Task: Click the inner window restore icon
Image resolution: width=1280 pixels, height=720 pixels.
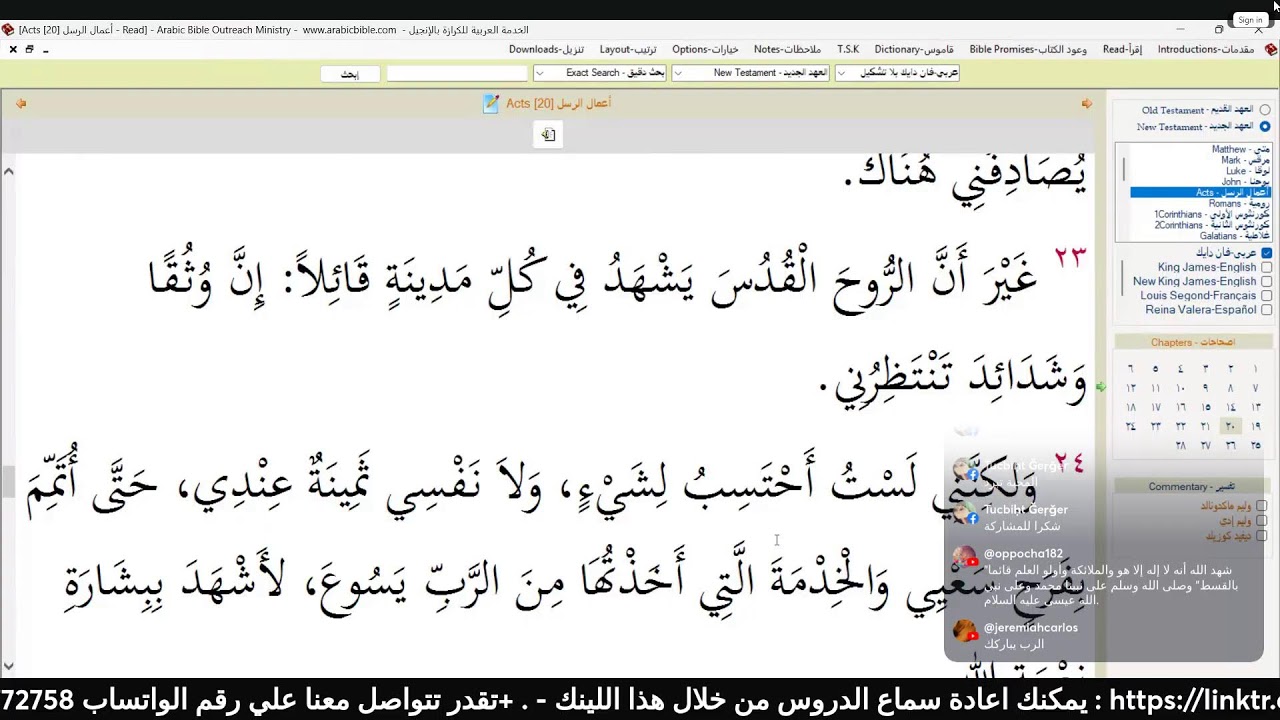Action: [x=29, y=49]
